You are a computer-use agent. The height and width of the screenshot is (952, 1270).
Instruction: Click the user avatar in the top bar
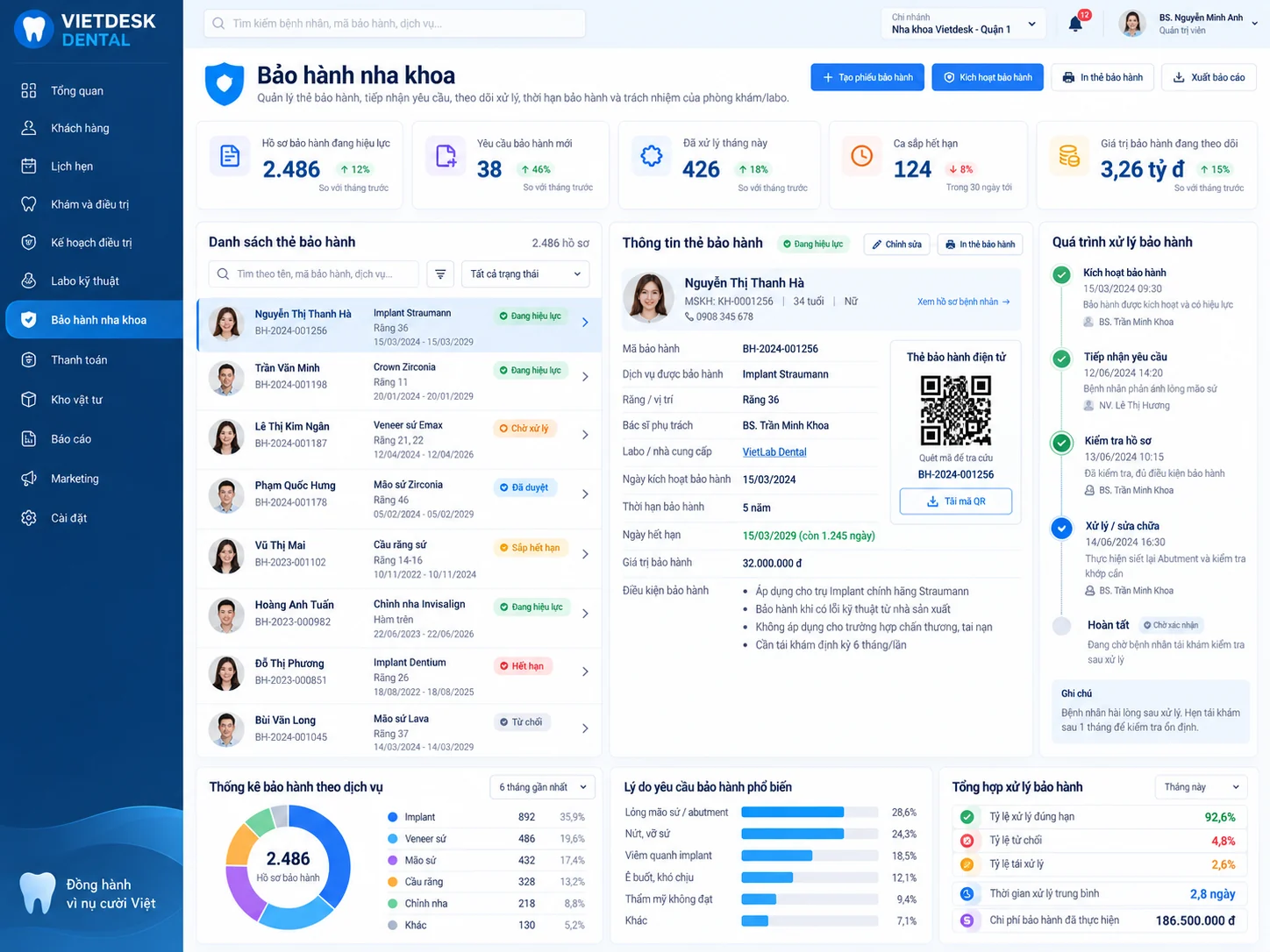point(1132,24)
